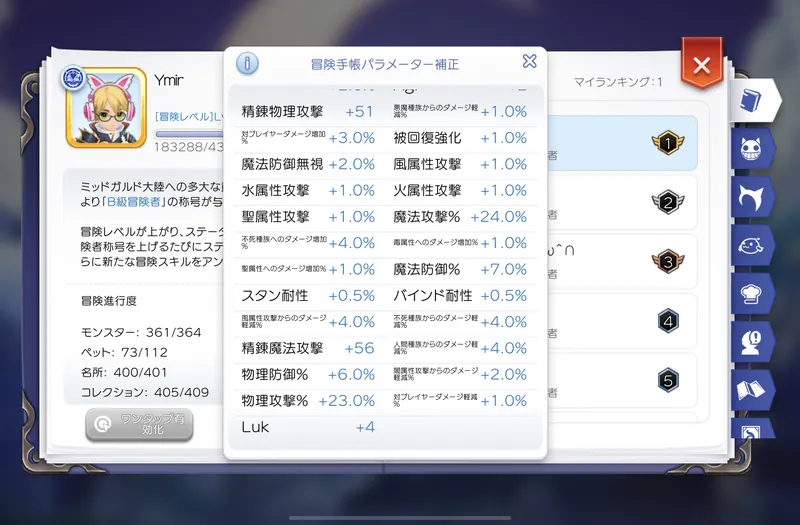Click the 人間種族からのダメージ軽減 +4.0% stat
The image size is (800, 525).
point(460,348)
